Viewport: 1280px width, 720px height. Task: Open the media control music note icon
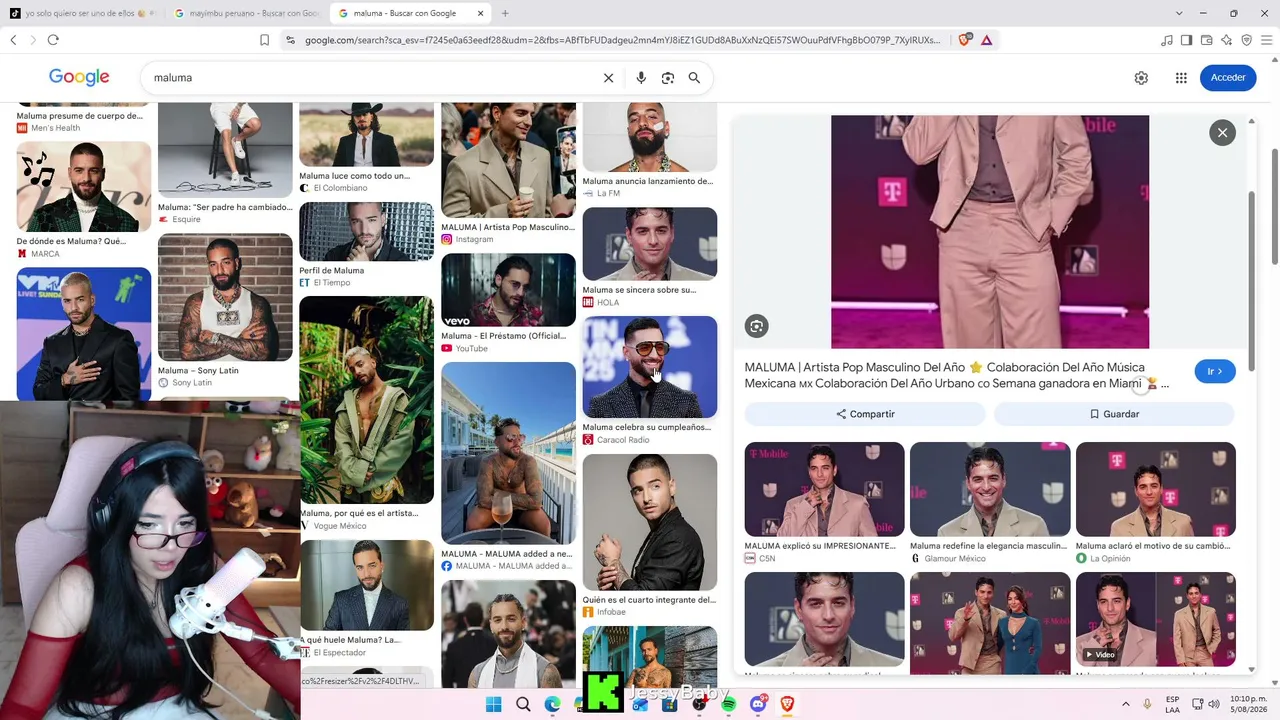coord(1166,40)
